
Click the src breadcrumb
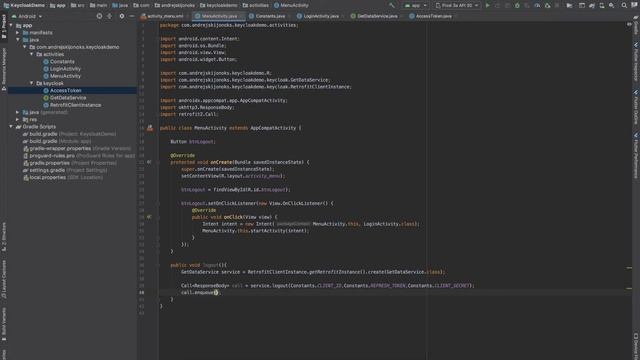pyautogui.click(x=78, y=5)
